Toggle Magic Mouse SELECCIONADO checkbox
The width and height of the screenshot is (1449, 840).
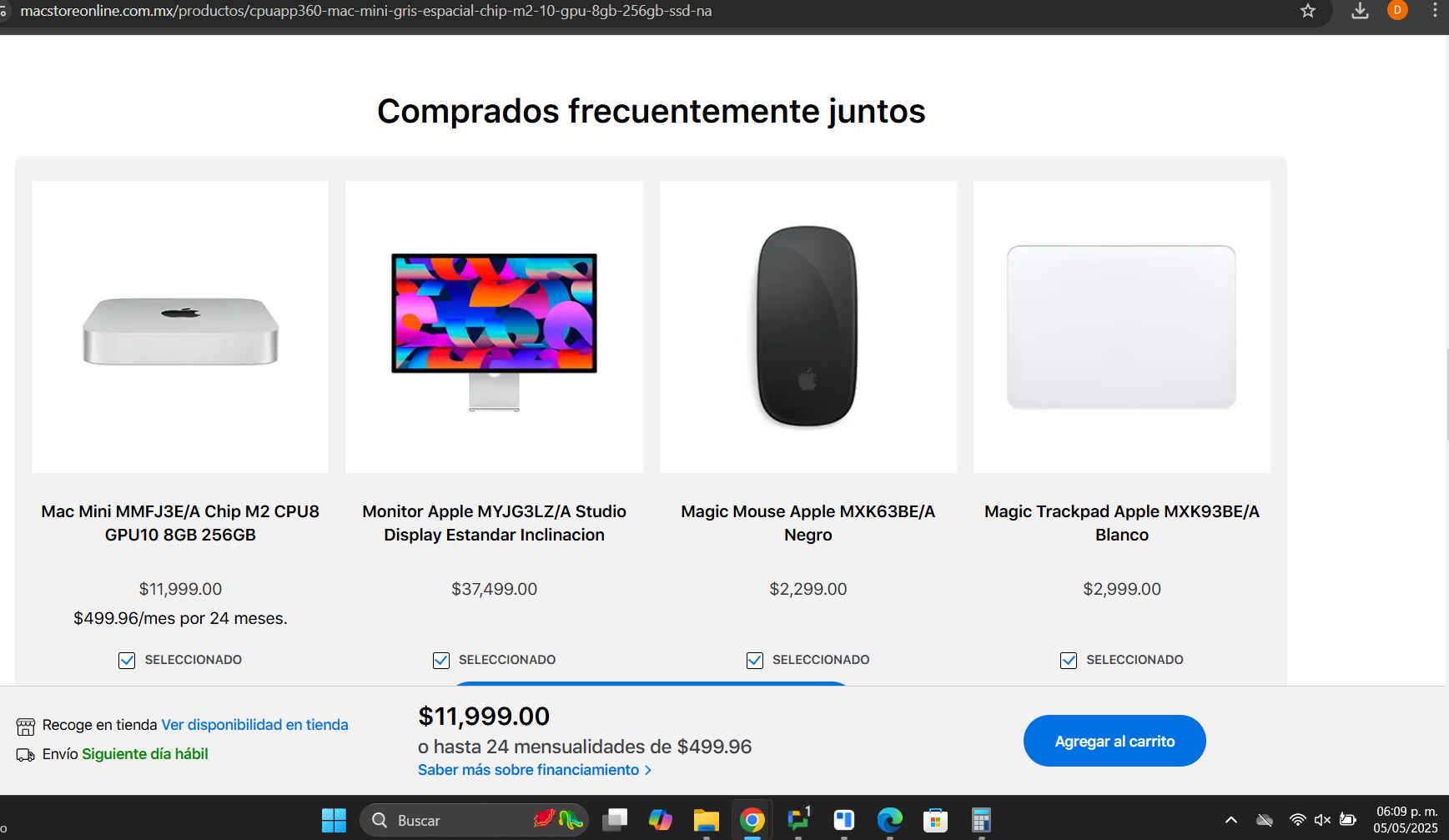coord(755,661)
